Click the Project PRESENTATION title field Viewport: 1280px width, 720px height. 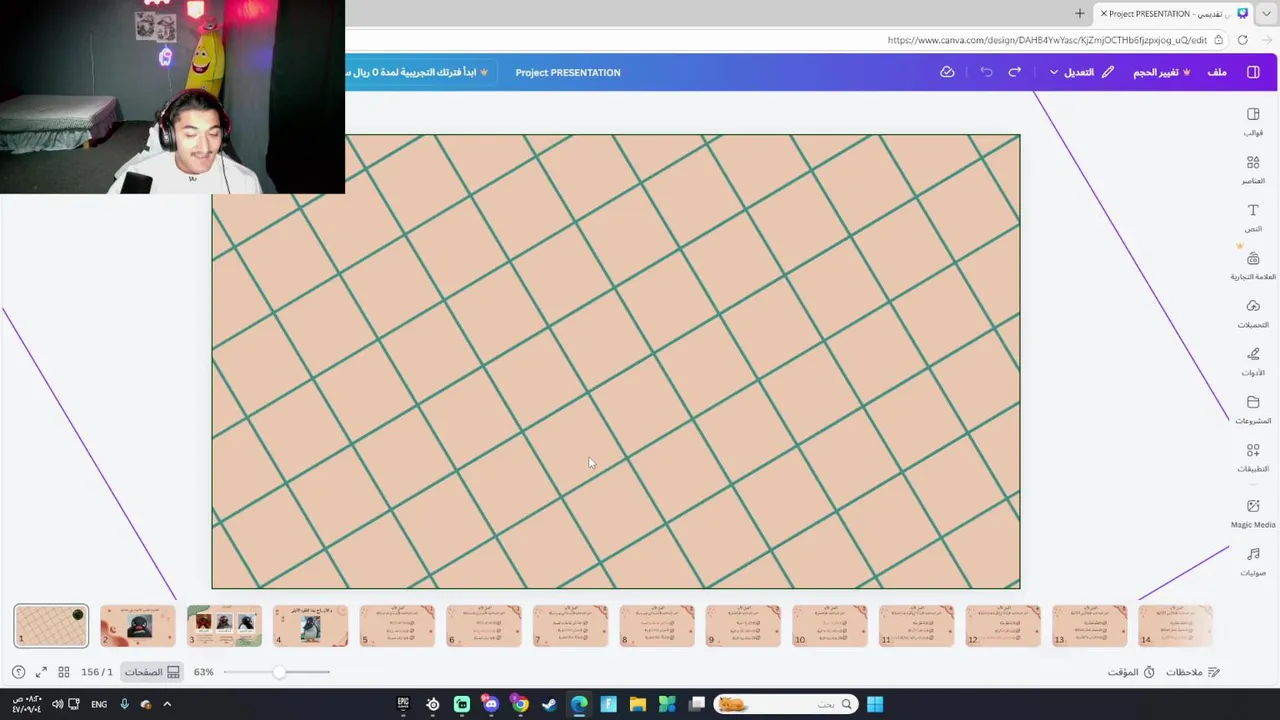click(x=568, y=72)
